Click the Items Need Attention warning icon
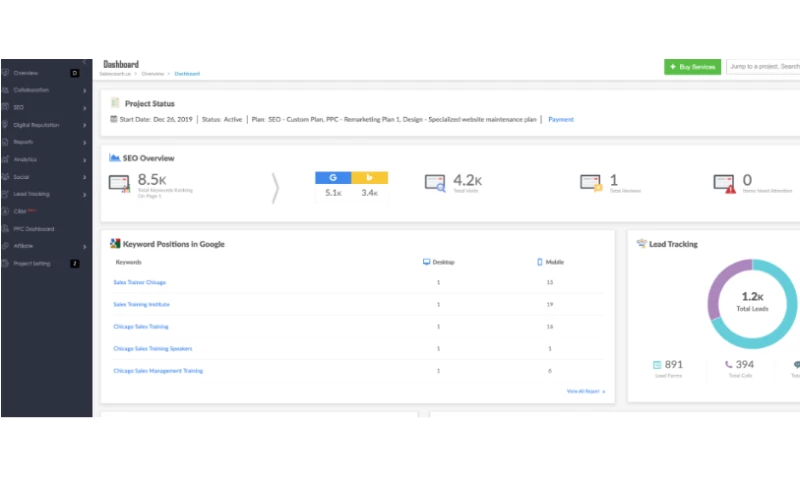 [x=724, y=183]
